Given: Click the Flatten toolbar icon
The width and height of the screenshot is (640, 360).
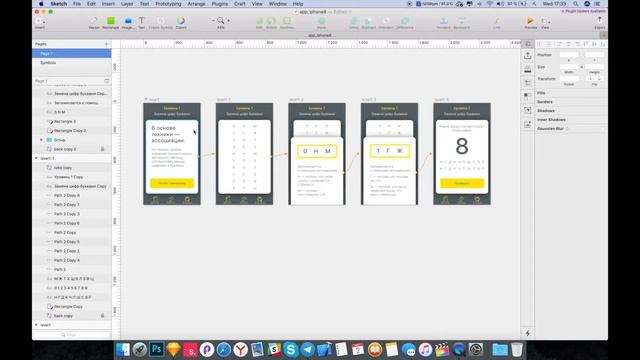Looking at the screenshot, I should [x=287, y=22].
